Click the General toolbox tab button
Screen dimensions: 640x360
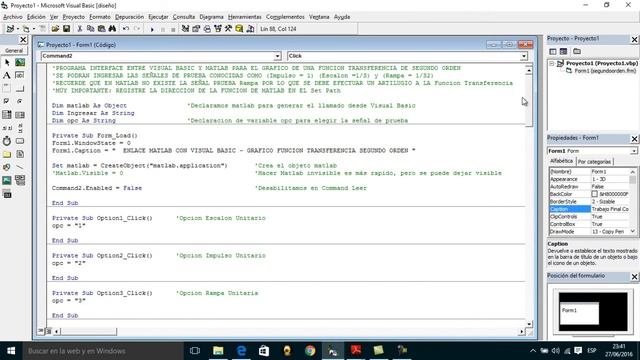tap(14, 51)
